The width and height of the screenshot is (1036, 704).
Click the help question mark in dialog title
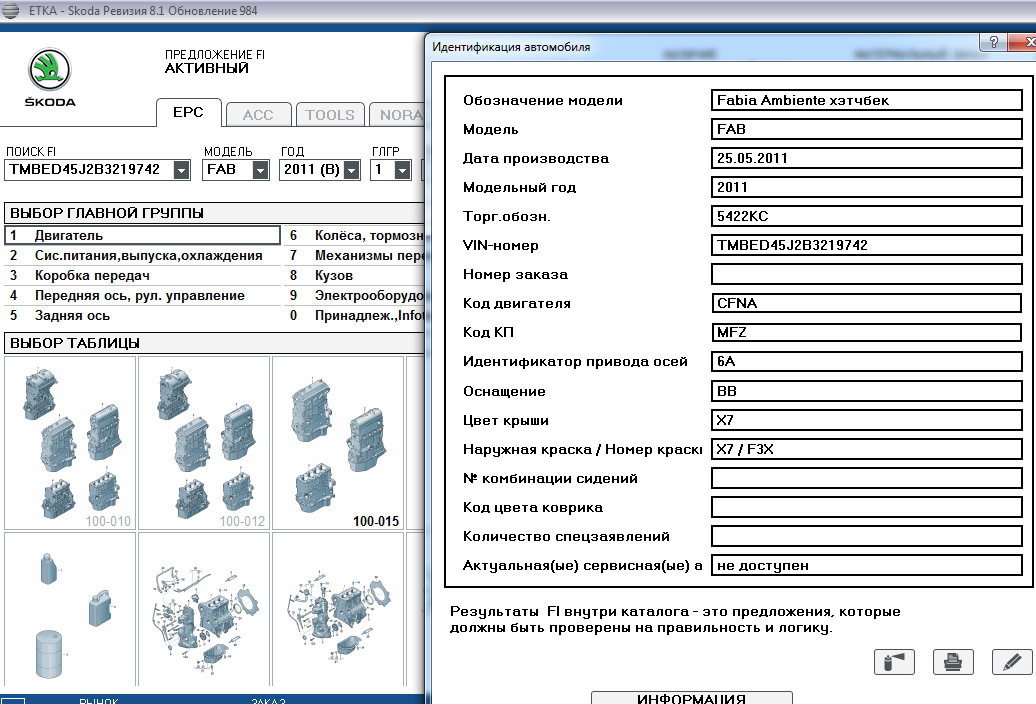[994, 43]
